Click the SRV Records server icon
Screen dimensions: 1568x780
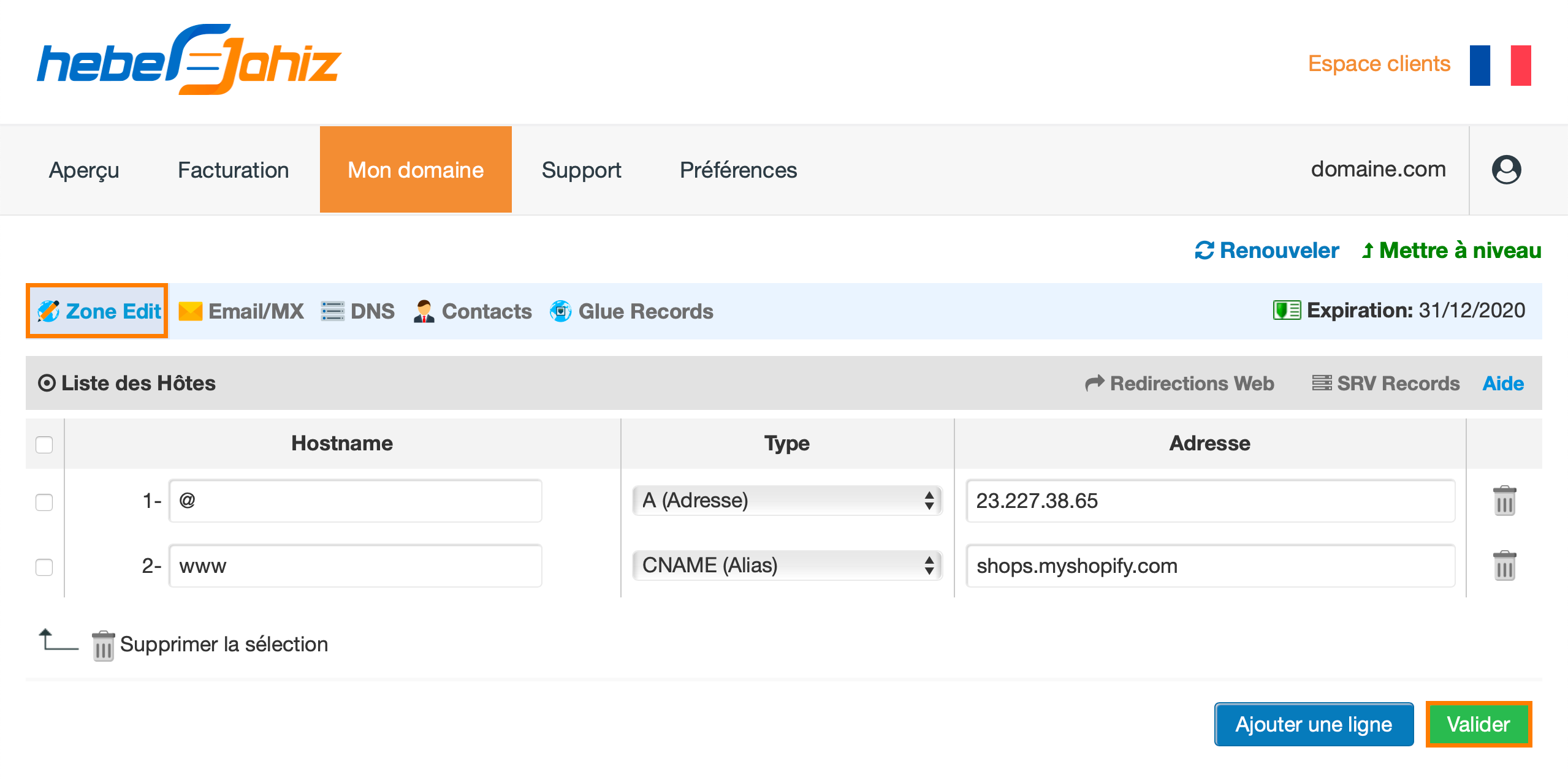click(1322, 383)
